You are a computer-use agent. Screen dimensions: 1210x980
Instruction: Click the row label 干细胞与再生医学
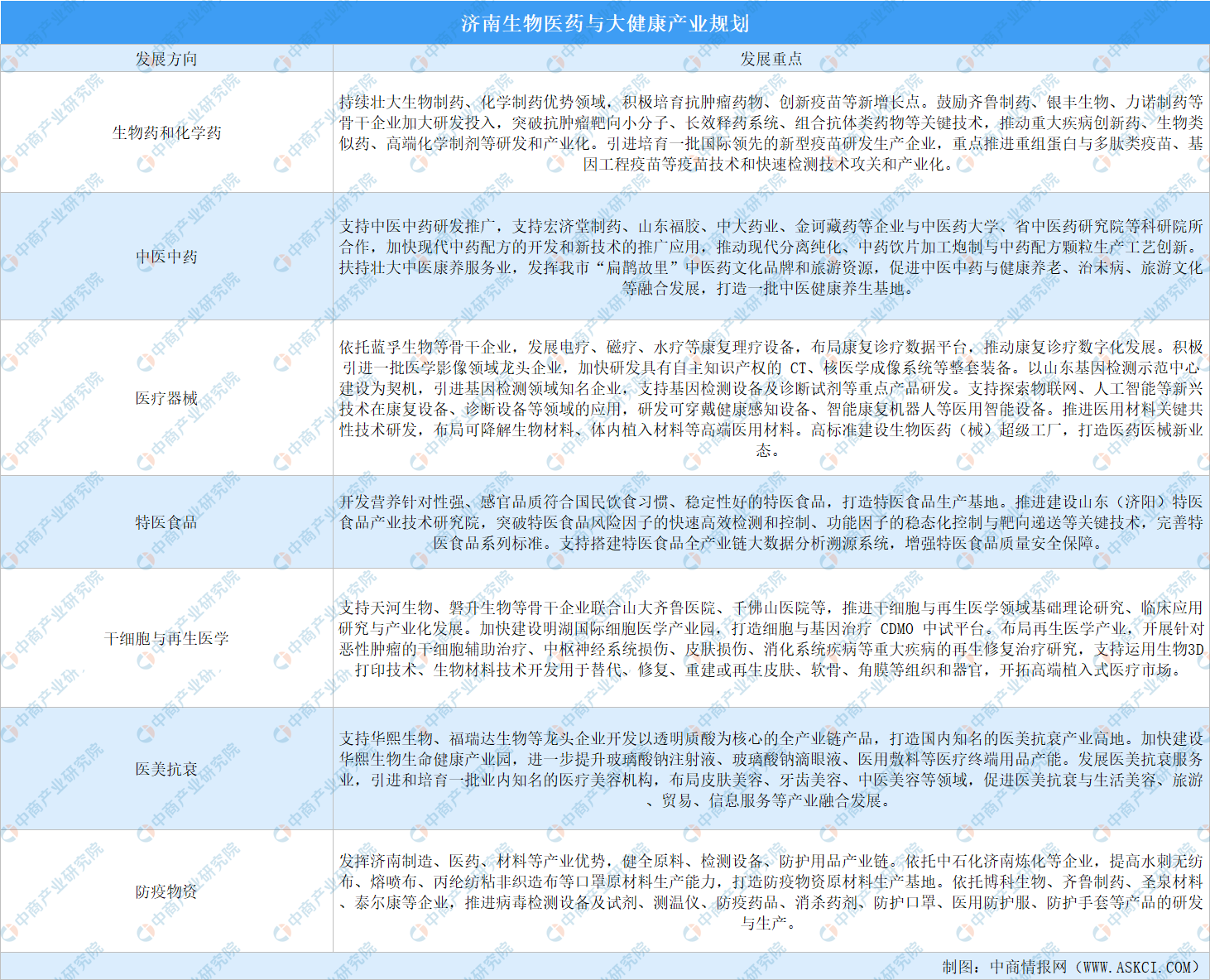pos(166,638)
